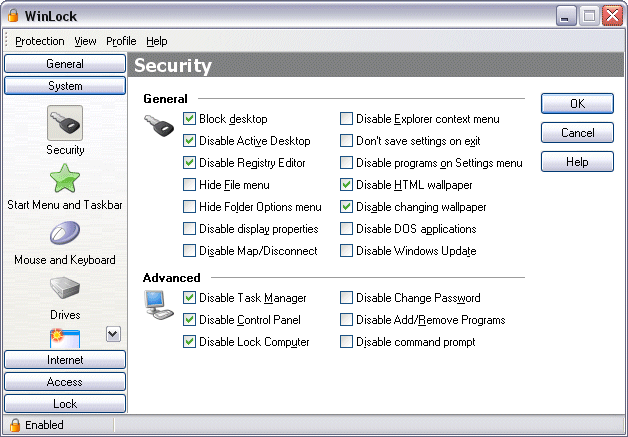Open Mouse and Keyboard settings icon
The image size is (628, 437).
65,233
